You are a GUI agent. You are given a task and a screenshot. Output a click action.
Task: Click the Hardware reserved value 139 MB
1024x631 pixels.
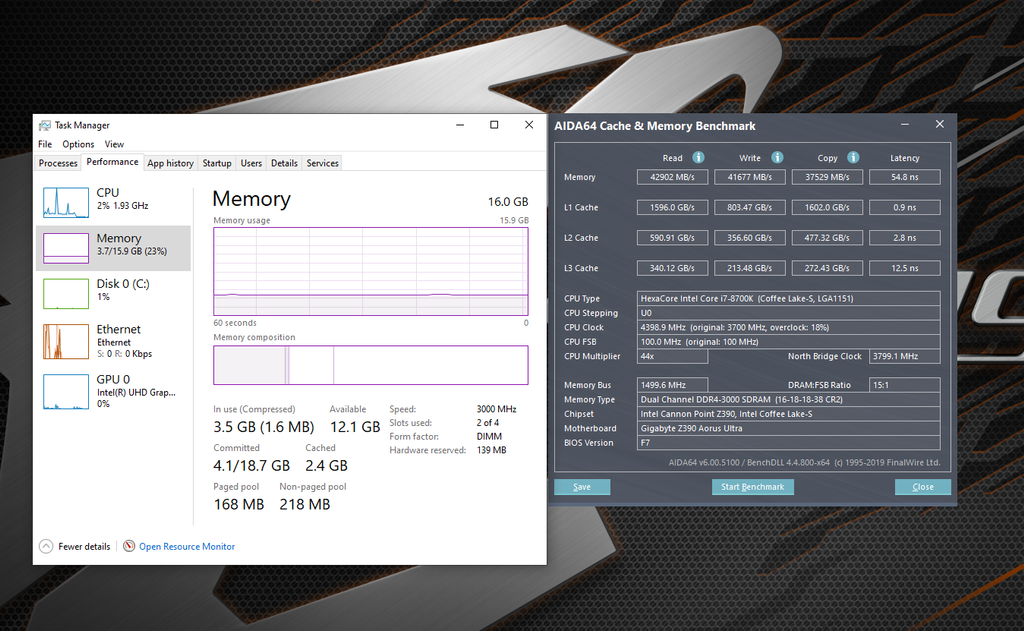(x=491, y=450)
